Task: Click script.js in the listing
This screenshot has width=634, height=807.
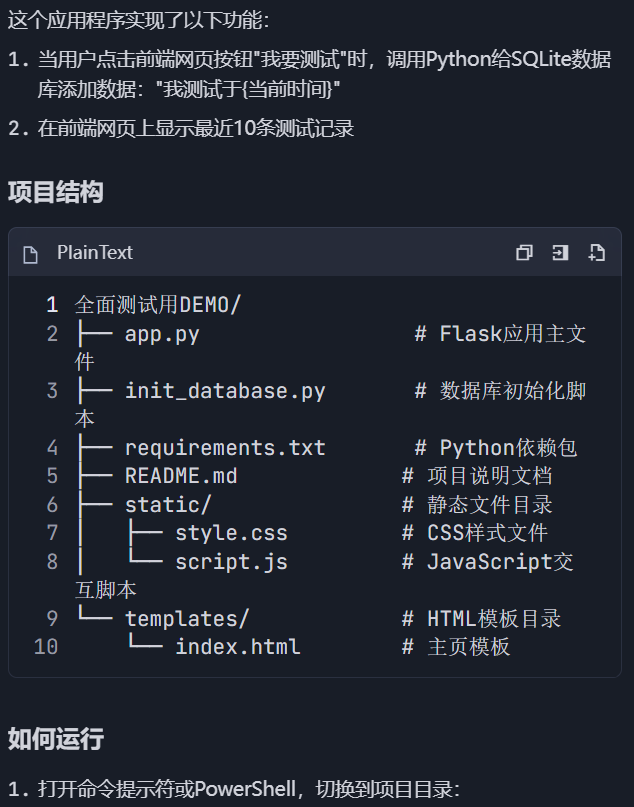Action: tap(231, 562)
